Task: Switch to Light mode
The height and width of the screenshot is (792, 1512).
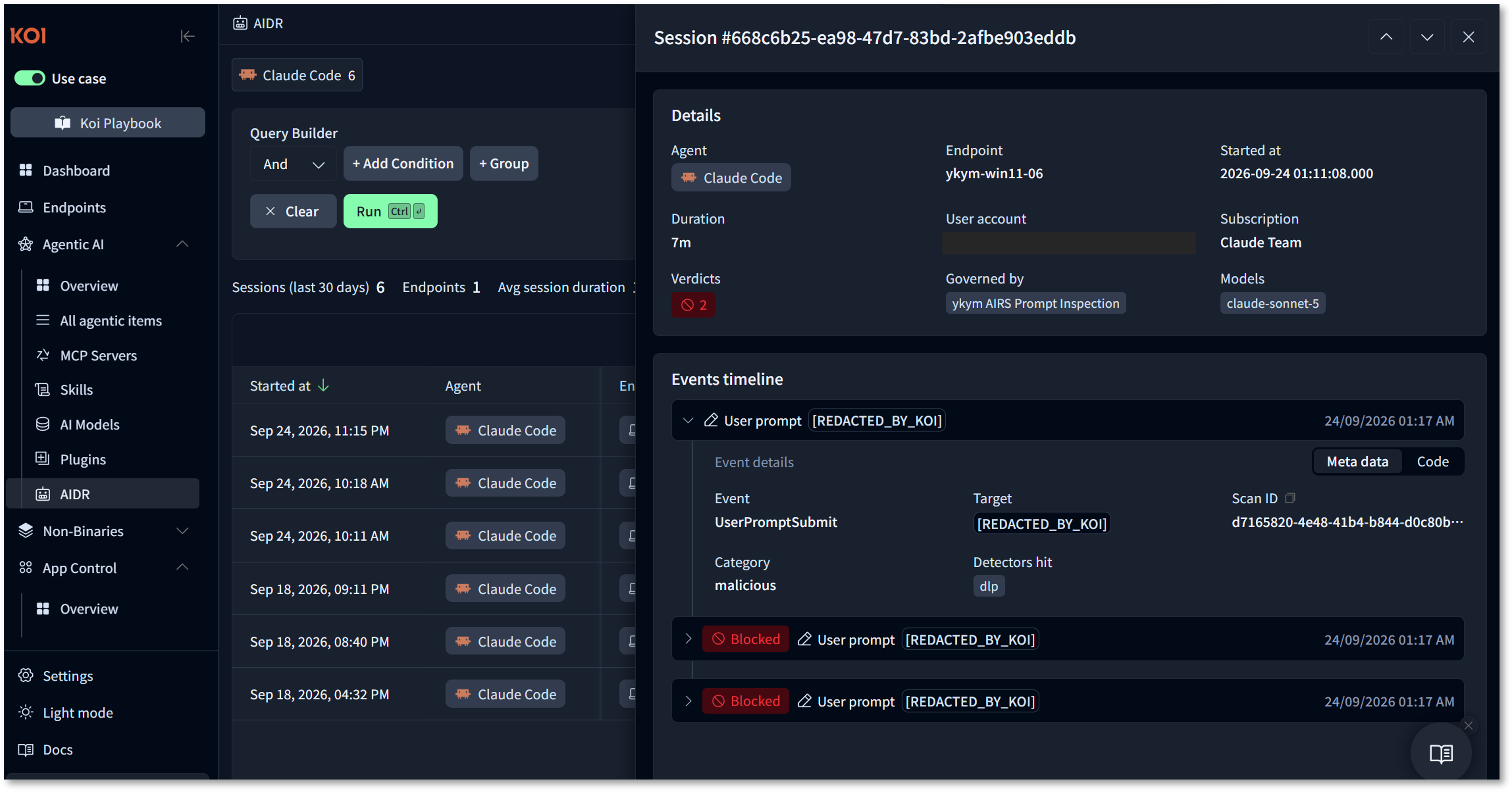Action: [x=77, y=712]
